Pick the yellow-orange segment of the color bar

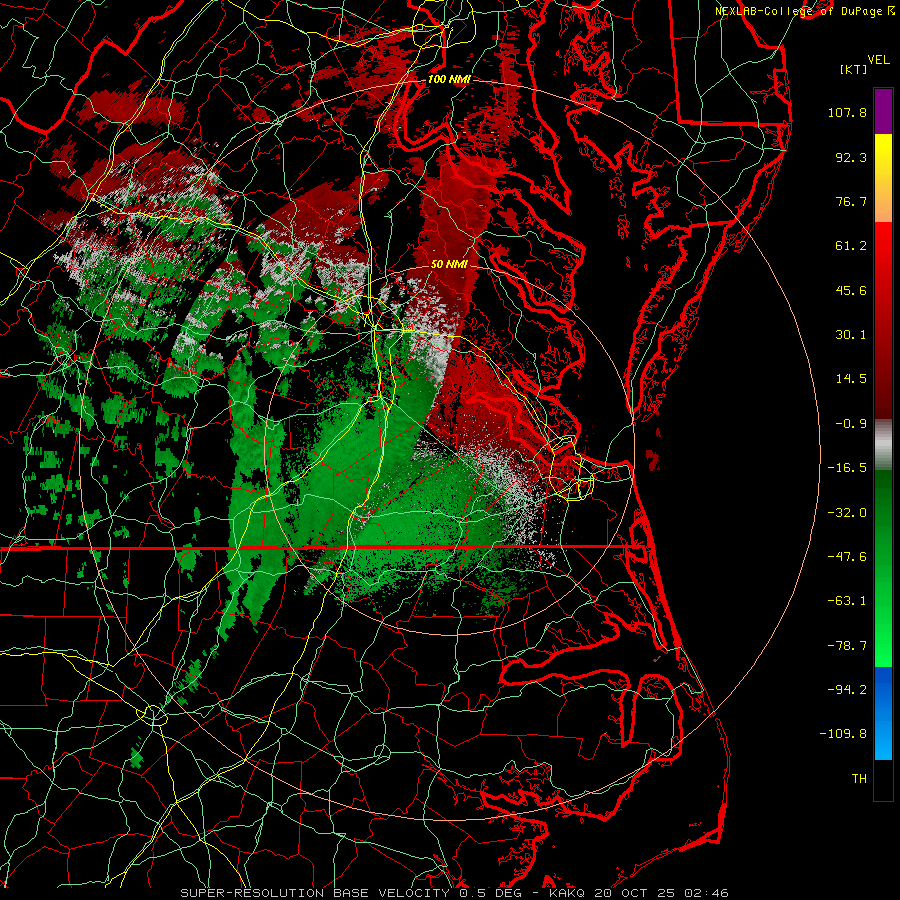pos(883,178)
